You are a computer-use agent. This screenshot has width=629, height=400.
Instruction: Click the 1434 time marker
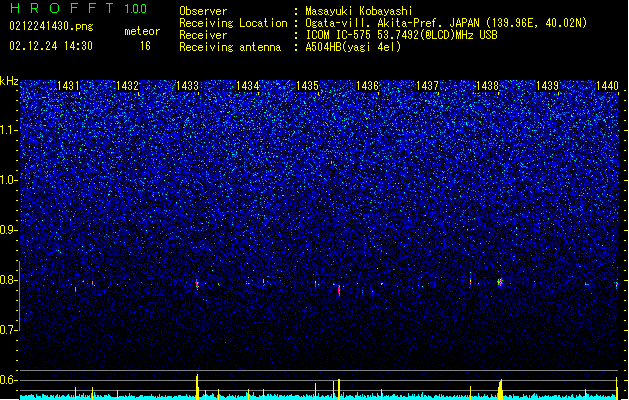click(248, 86)
